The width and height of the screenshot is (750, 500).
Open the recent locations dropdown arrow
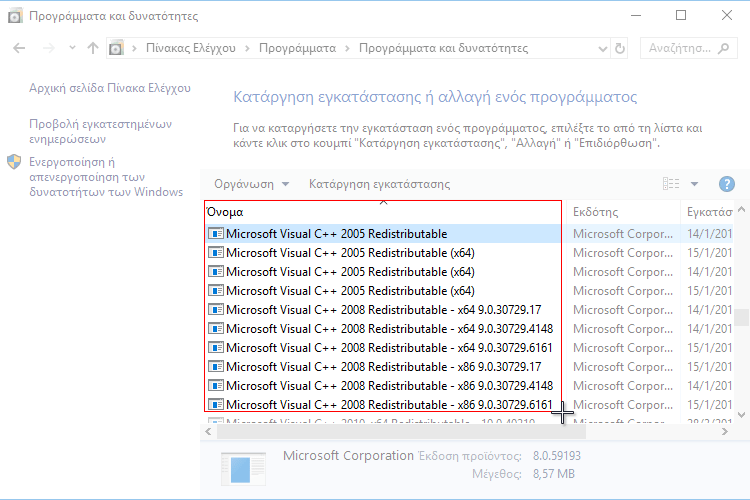coord(72,48)
